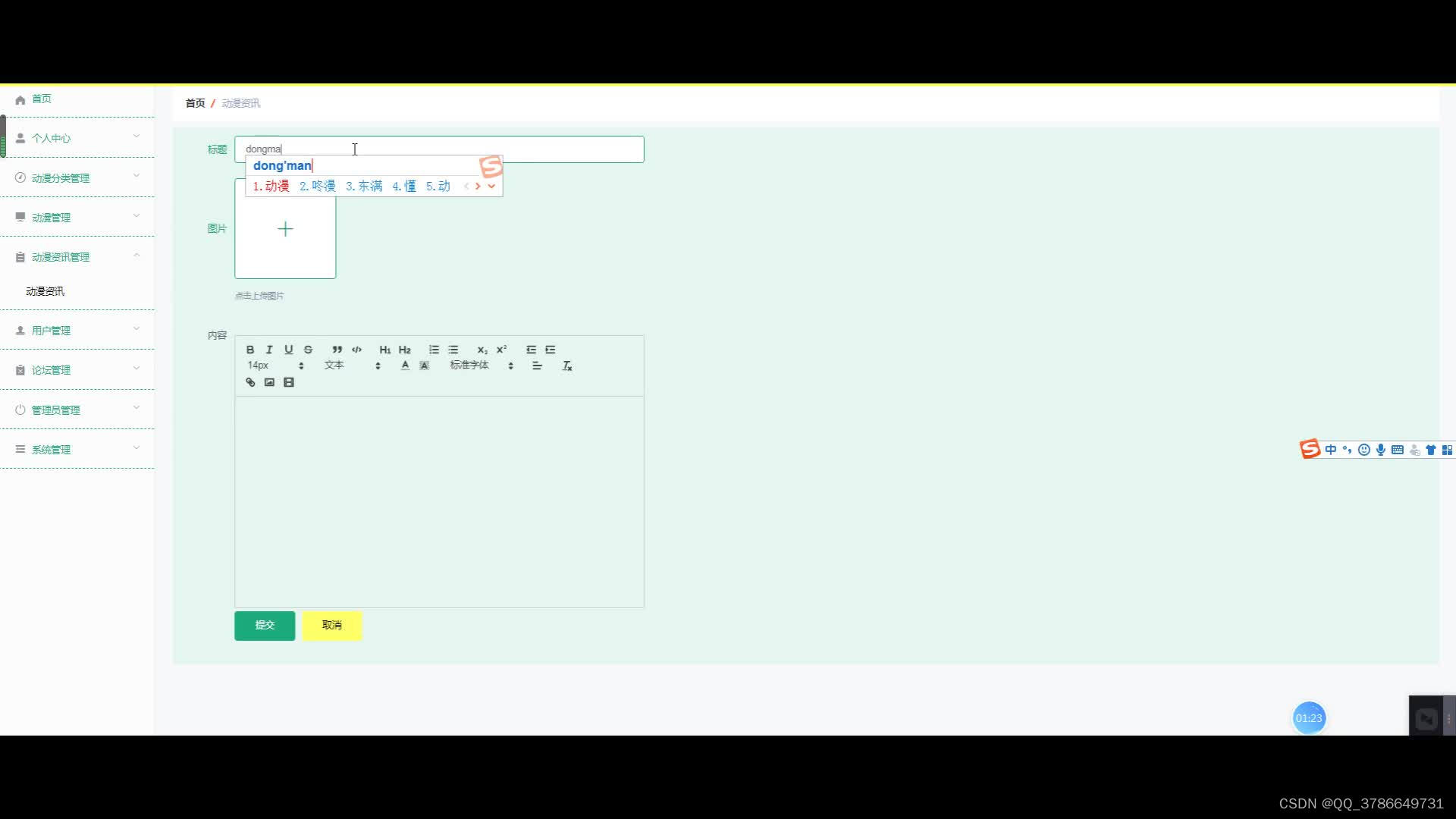This screenshot has width=1456, height=819.
Task: Insert an ordered list
Action: 434,350
